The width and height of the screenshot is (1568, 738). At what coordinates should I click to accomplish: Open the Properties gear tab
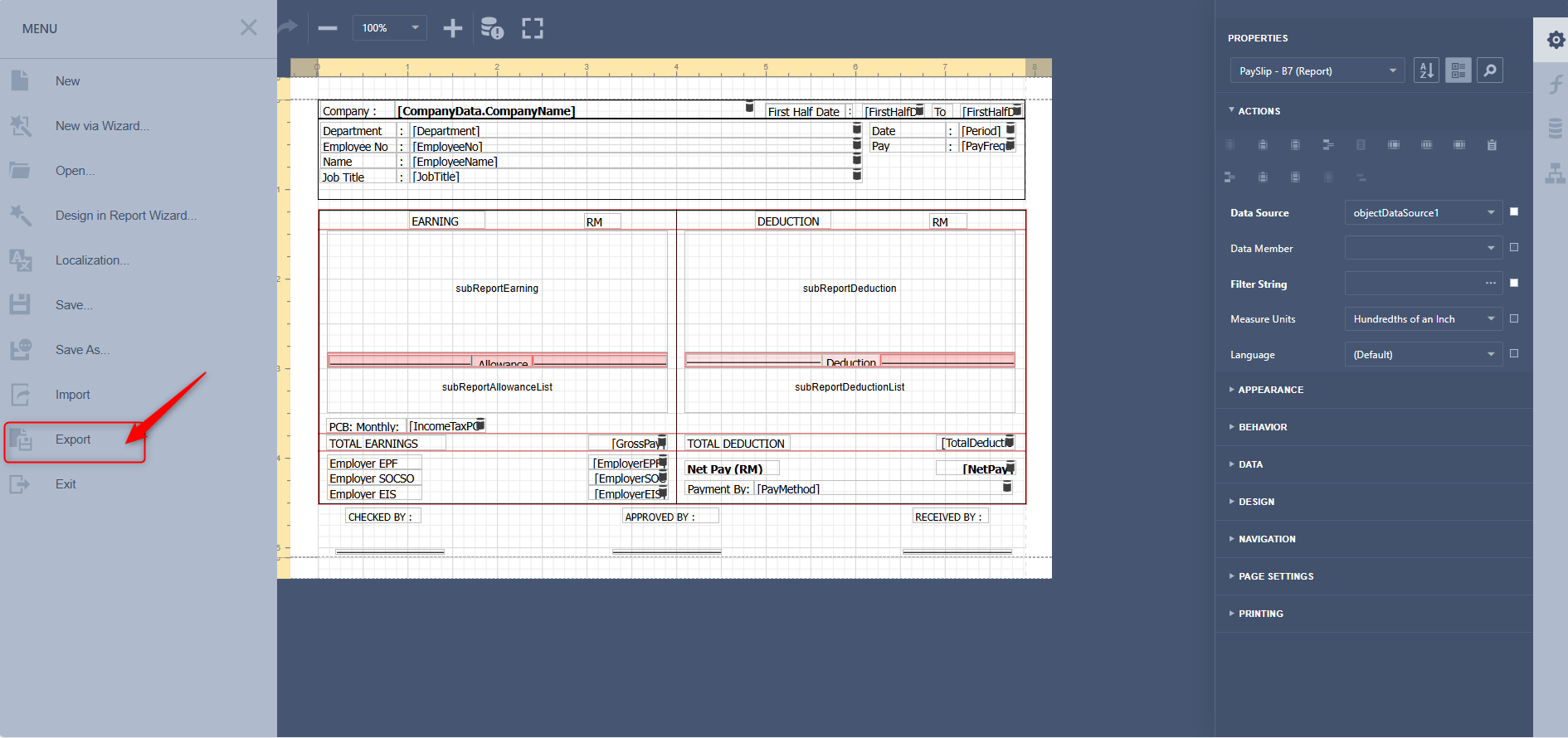point(1556,40)
